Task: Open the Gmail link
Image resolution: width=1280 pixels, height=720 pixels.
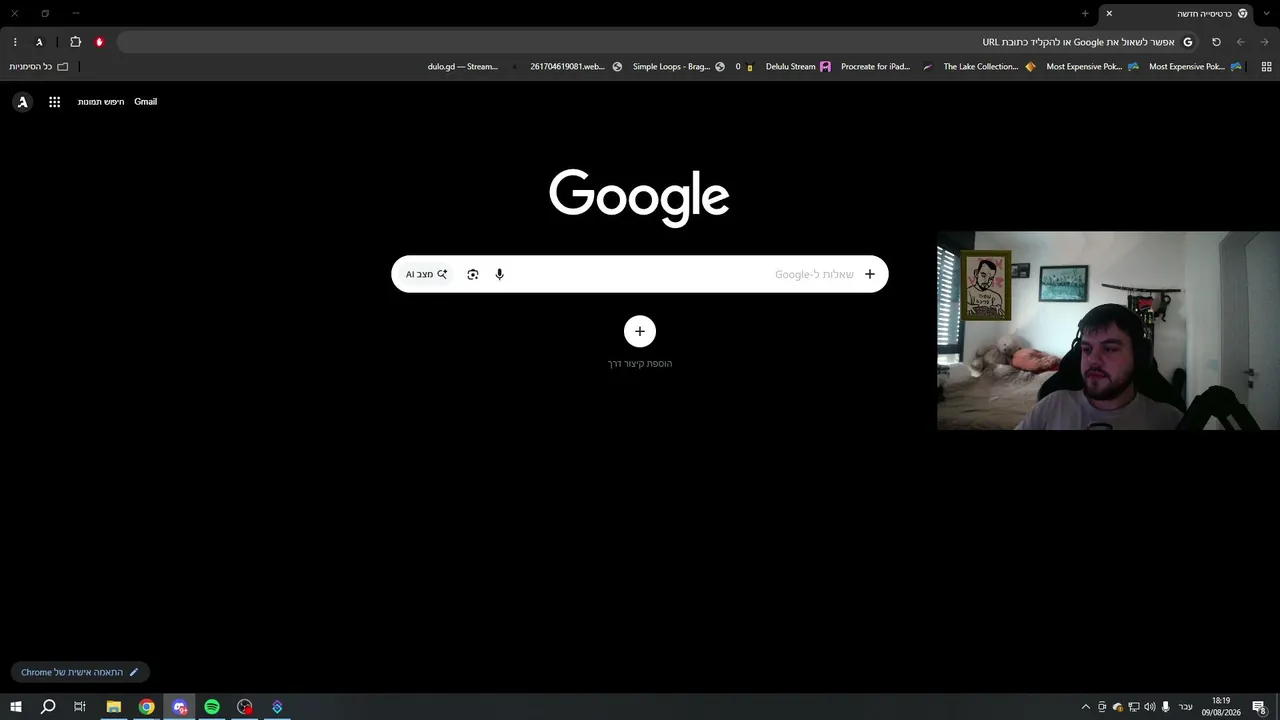Action: coord(146,102)
